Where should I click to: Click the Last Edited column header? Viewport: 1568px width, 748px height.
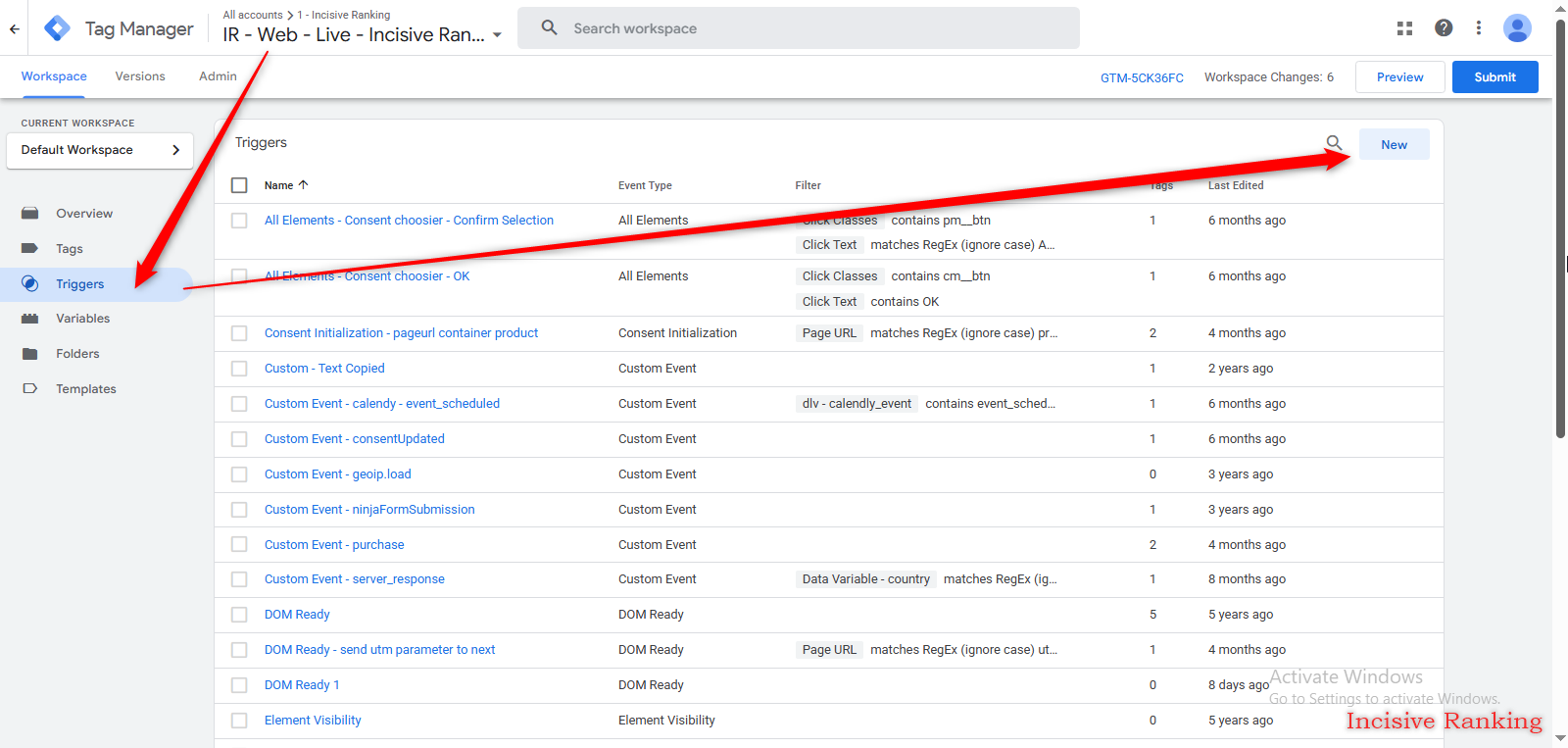click(x=1236, y=185)
